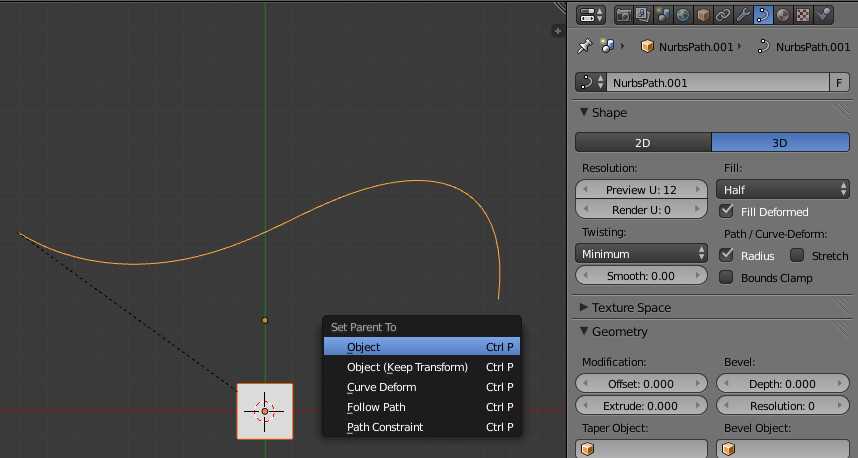Viewport: 858px width, 458px height.
Task: Open the Render Layers properties tab
Action: click(x=643, y=15)
